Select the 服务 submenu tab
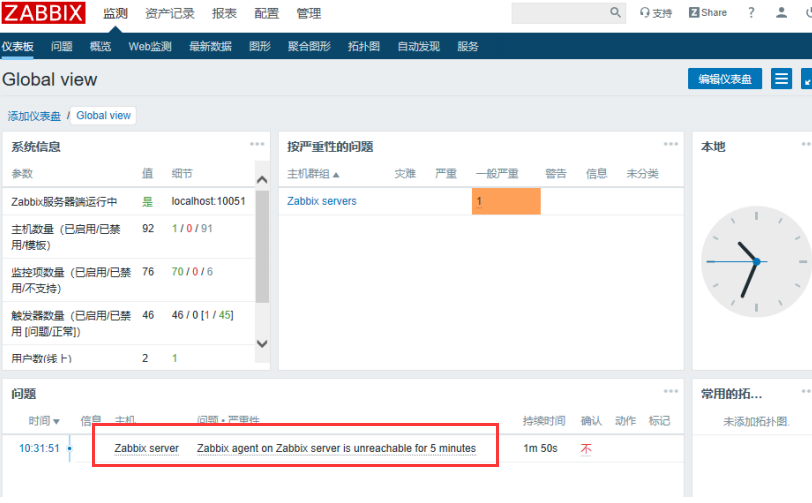Image resolution: width=812 pixels, height=503 pixels. [x=468, y=46]
